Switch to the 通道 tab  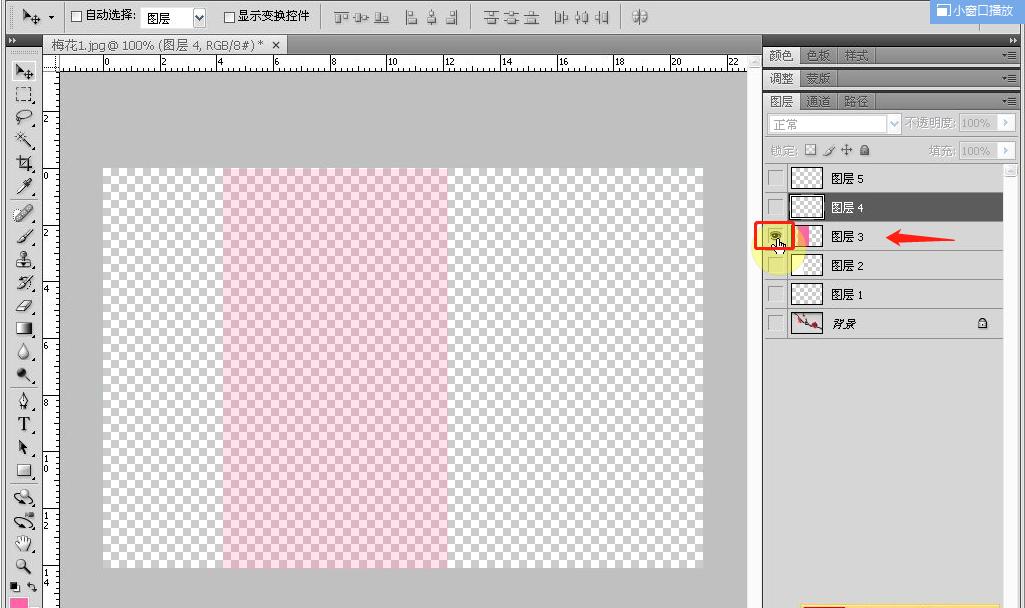click(818, 101)
